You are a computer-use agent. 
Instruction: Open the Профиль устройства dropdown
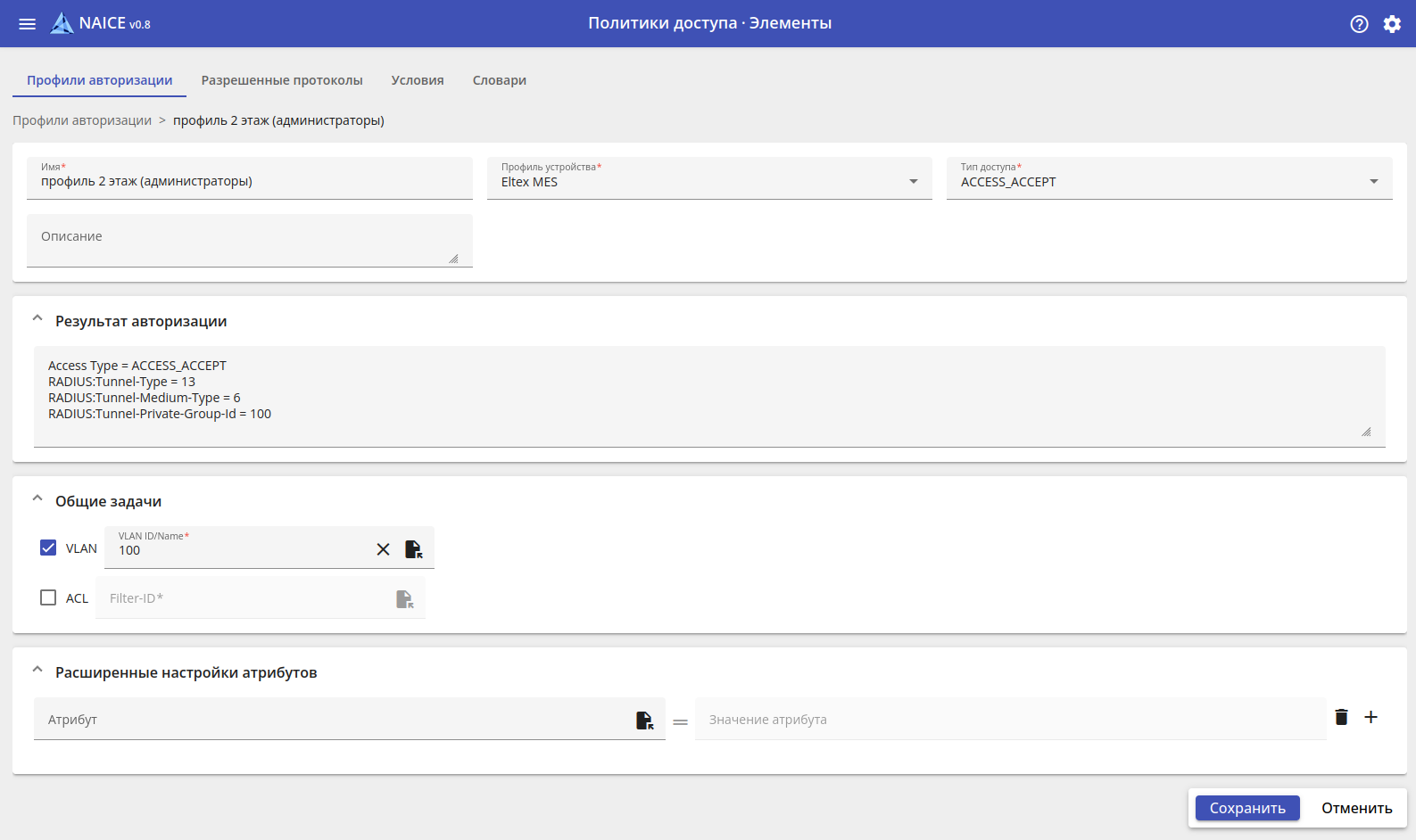coord(709,178)
